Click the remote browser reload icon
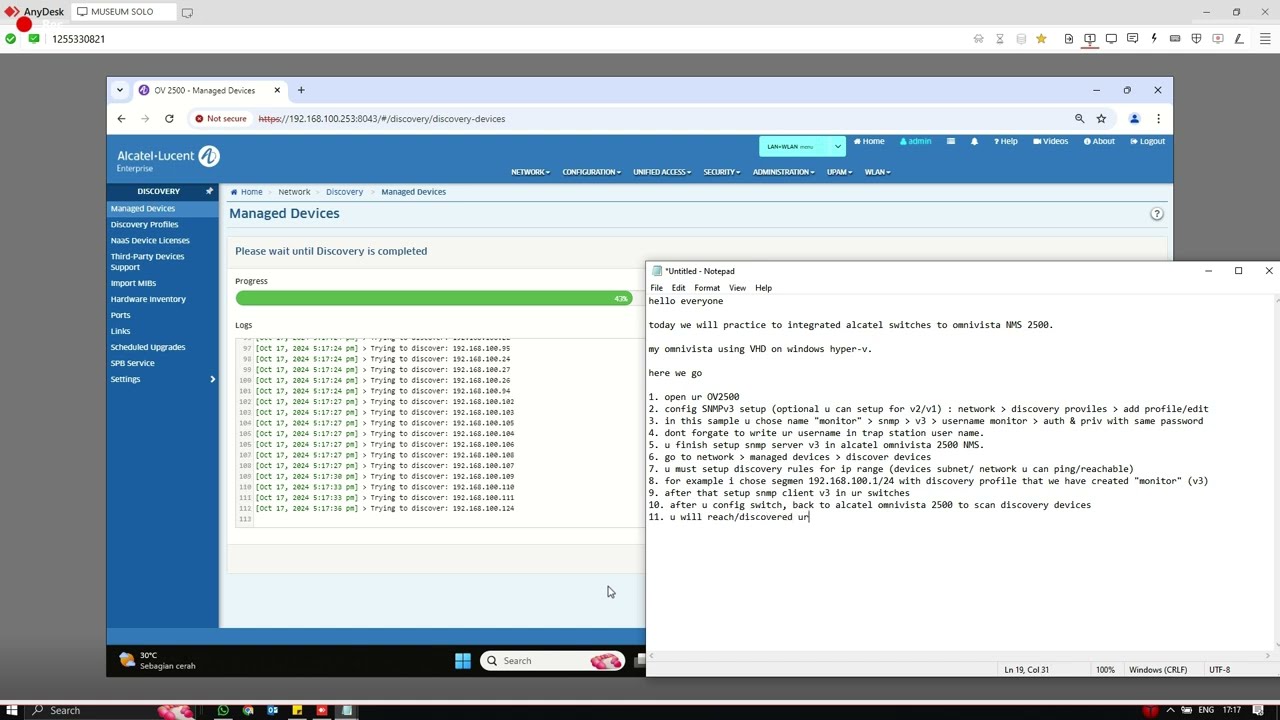 169,118
